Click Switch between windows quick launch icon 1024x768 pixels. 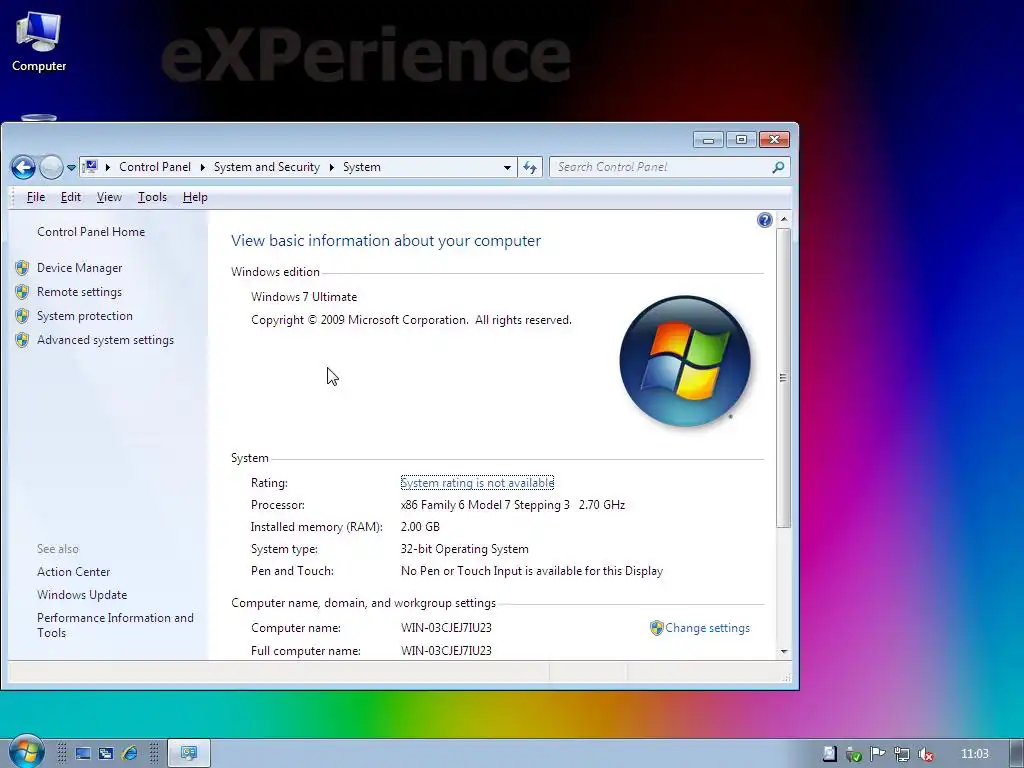click(106, 754)
